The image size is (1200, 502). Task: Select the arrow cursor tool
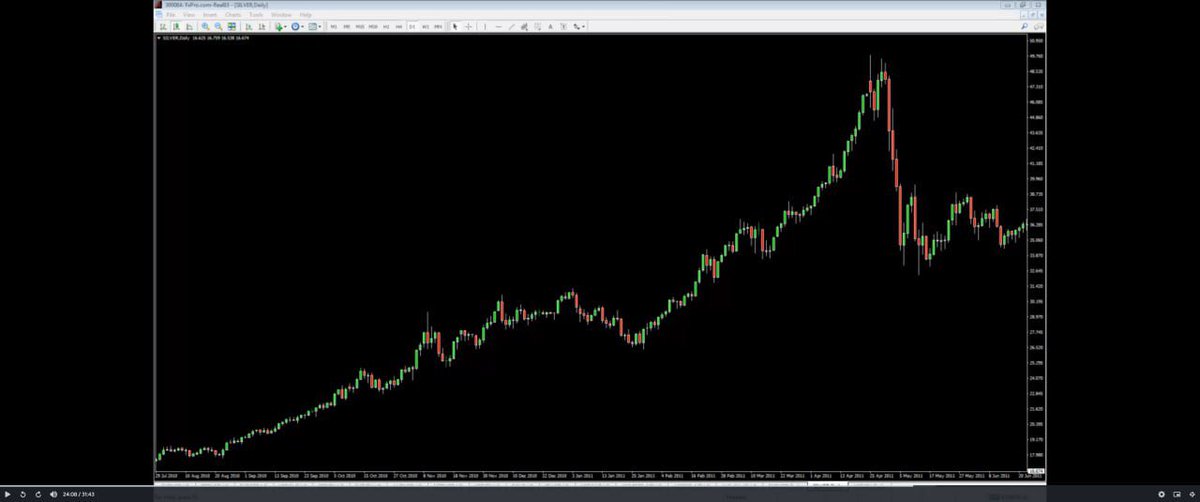coord(455,27)
